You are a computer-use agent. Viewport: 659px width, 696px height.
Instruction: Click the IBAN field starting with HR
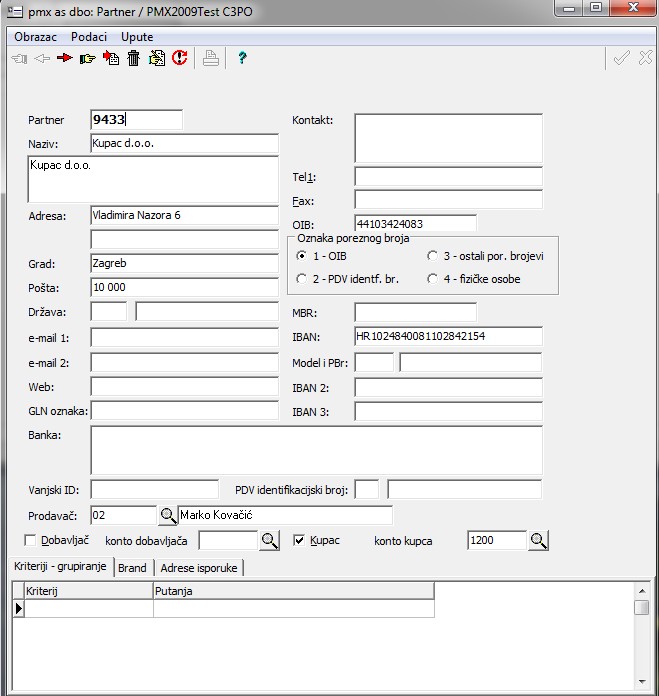point(448,336)
